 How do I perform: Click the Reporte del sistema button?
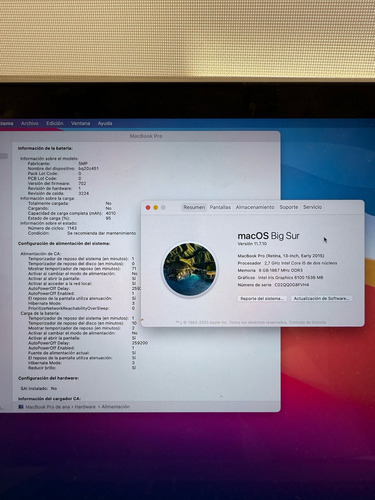(x=262, y=298)
